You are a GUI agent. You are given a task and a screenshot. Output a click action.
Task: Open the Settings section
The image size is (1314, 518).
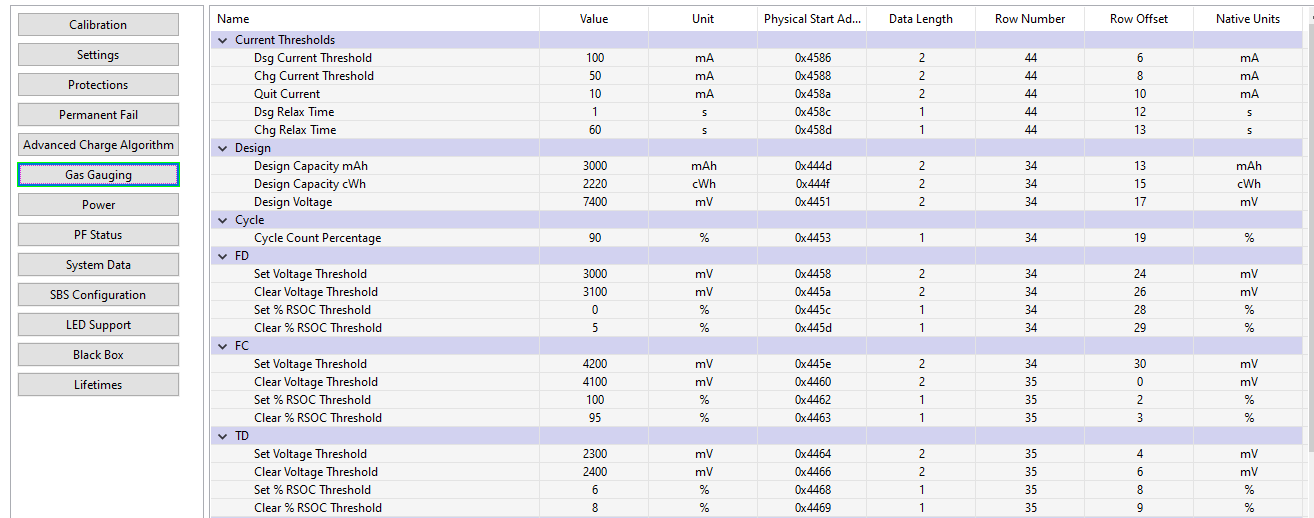[98, 55]
